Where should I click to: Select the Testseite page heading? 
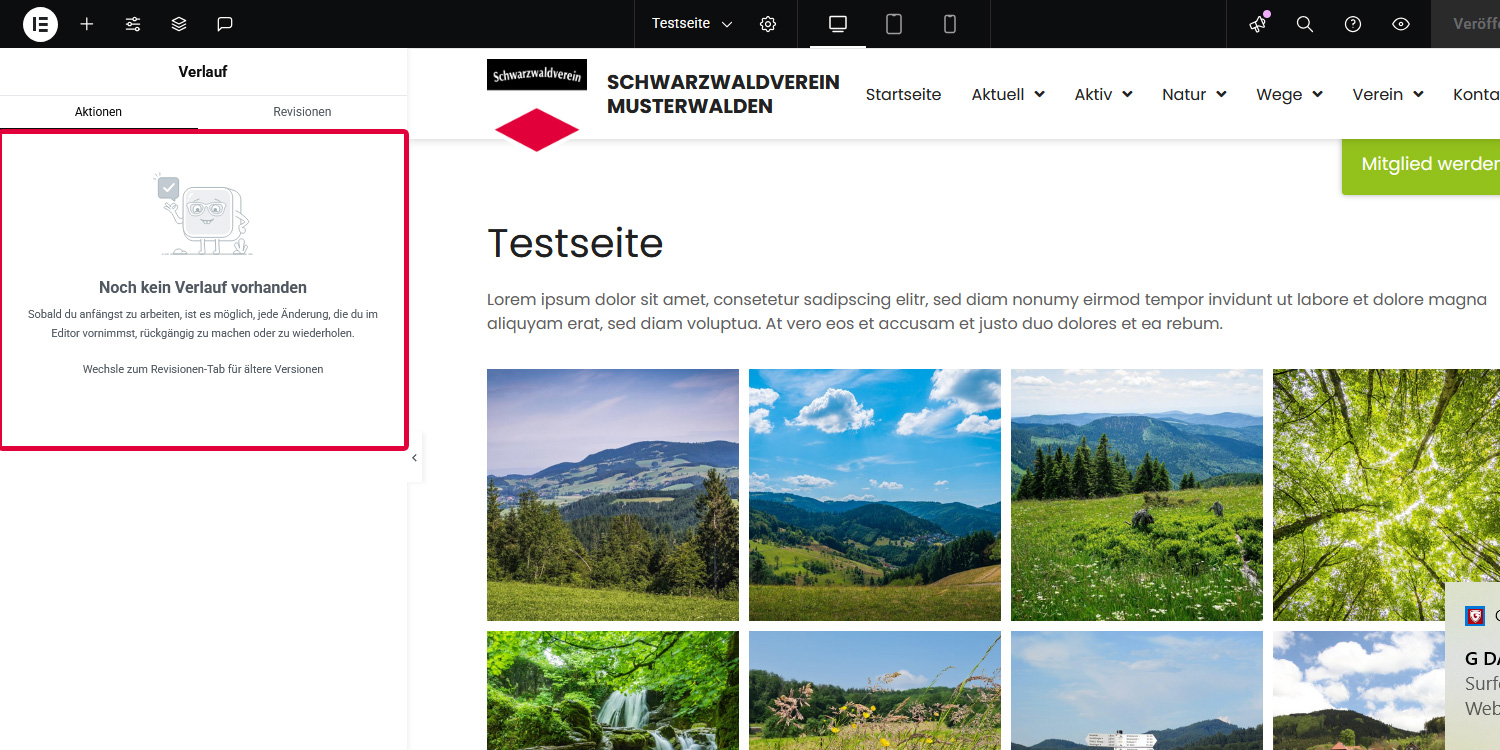point(575,243)
